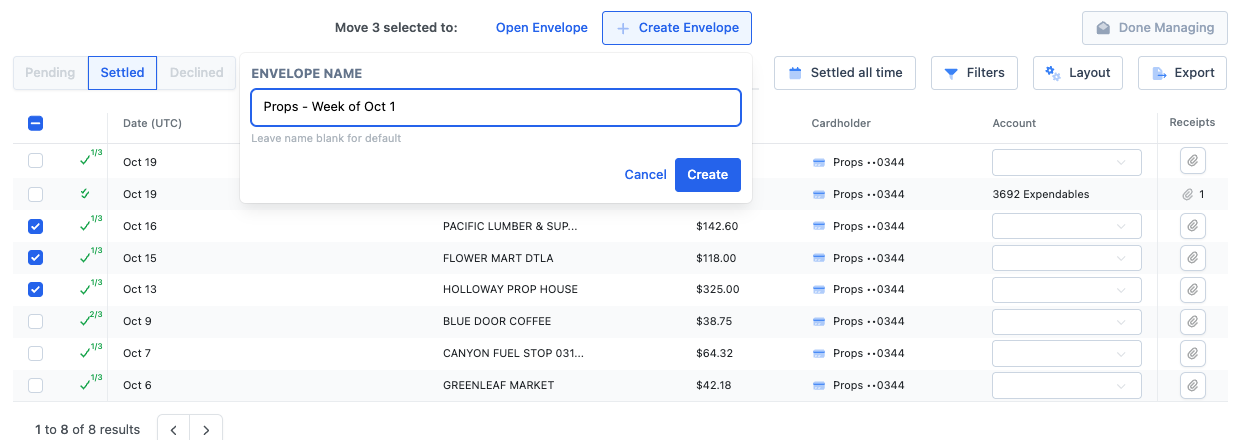Click into the Envelope Name field

496,107
